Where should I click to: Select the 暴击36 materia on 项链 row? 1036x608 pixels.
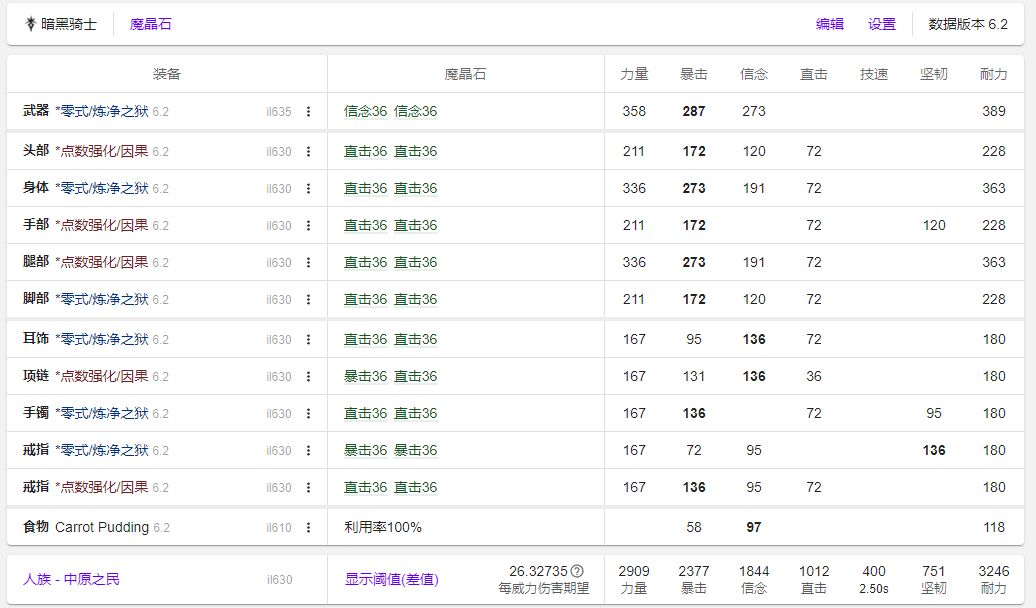tap(365, 376)
